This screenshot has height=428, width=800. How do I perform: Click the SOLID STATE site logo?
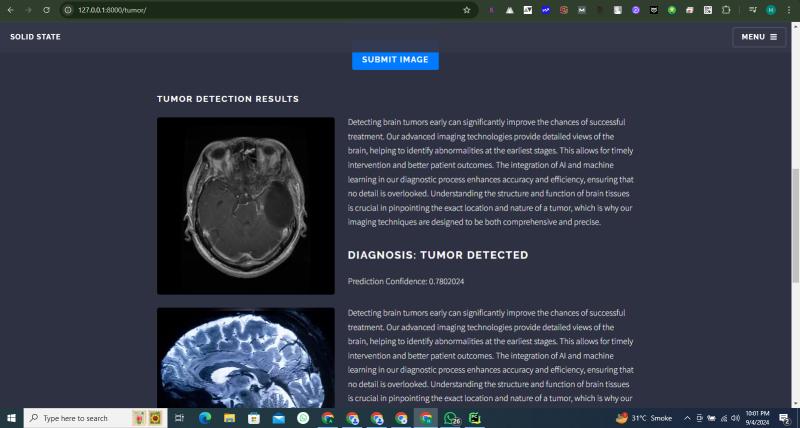point(35,37)
